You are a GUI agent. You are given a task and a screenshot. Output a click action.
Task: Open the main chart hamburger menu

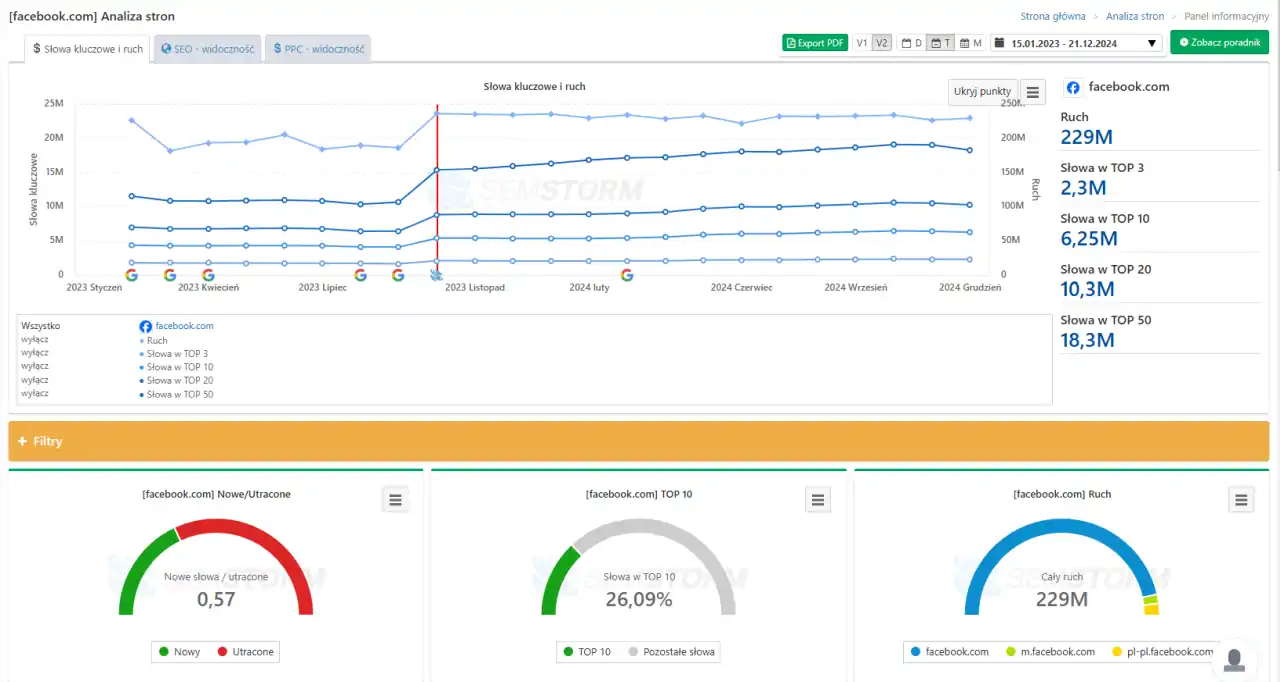click(x=1033, y=92)
